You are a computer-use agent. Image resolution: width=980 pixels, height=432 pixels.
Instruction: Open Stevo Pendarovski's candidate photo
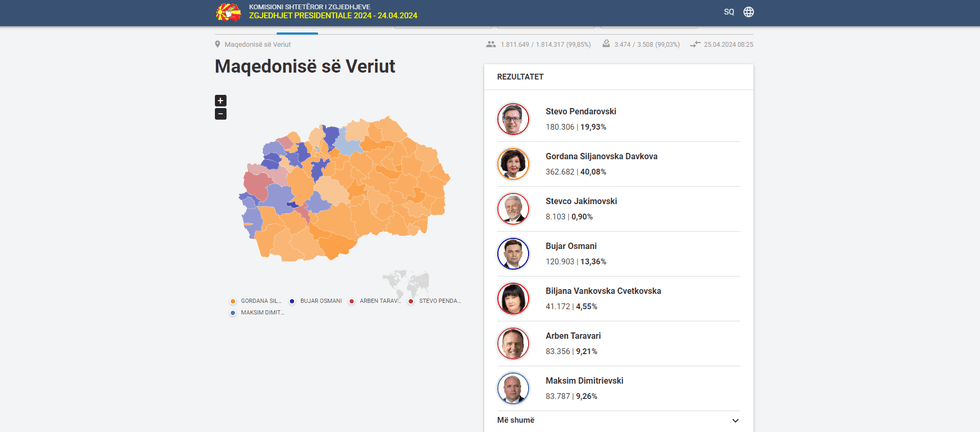point(513,119)
